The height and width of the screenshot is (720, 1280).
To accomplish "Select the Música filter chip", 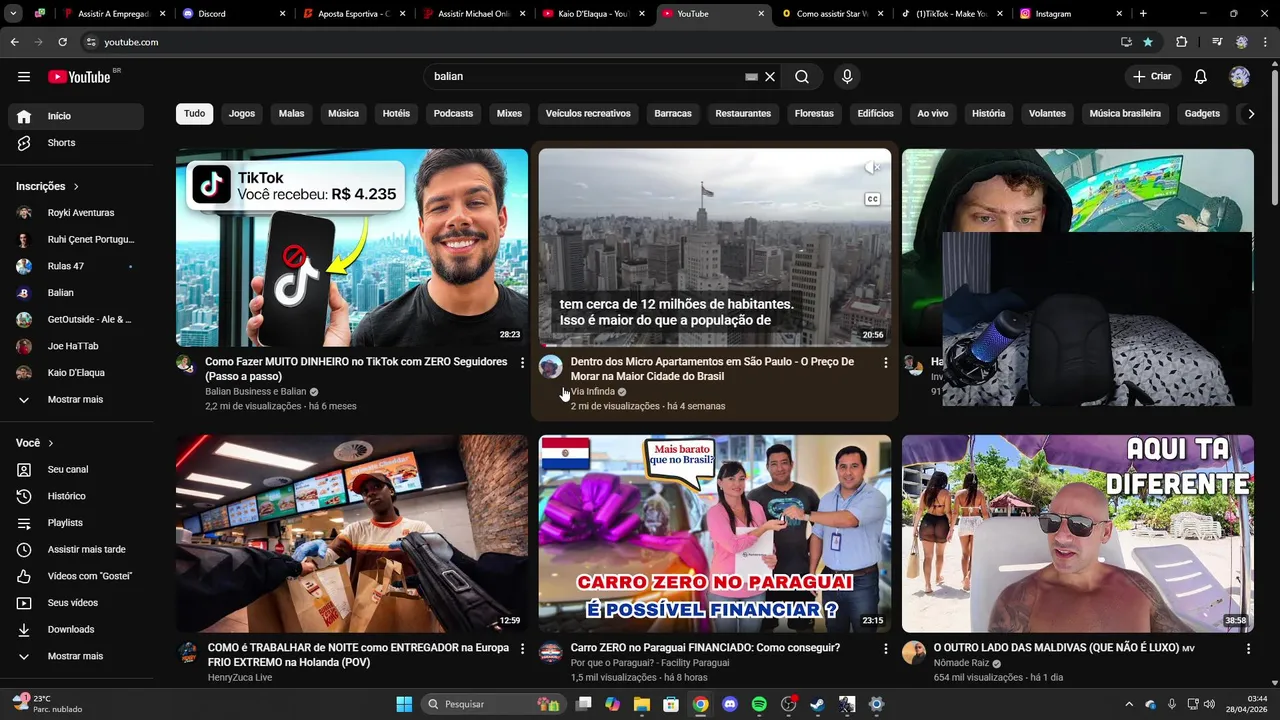I will coord(343,114).
